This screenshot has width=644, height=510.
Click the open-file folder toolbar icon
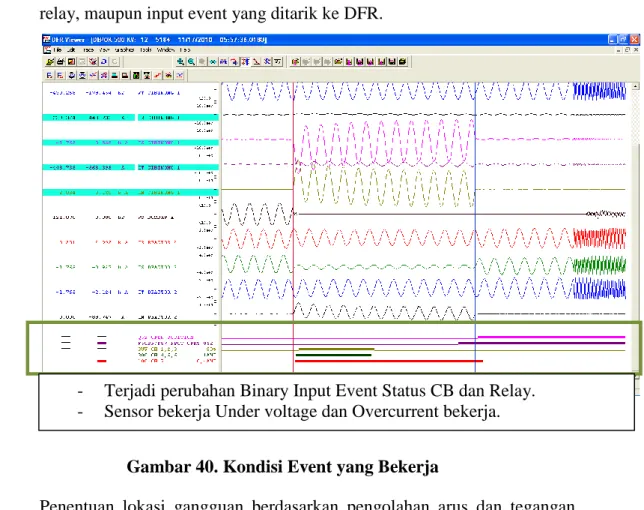50,62
